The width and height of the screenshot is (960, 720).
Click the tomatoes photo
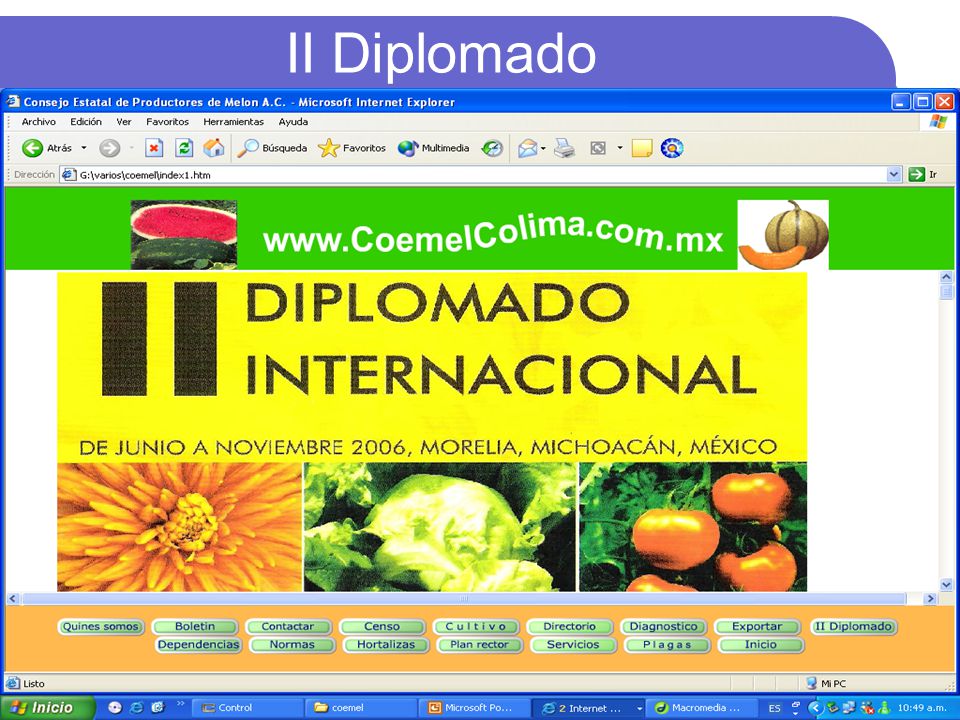(693, 527)
